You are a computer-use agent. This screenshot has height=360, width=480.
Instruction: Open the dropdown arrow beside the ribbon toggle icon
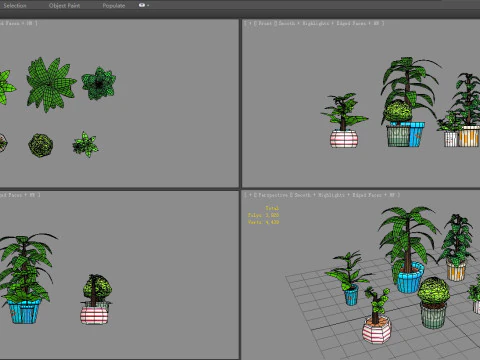coord(148,5)
